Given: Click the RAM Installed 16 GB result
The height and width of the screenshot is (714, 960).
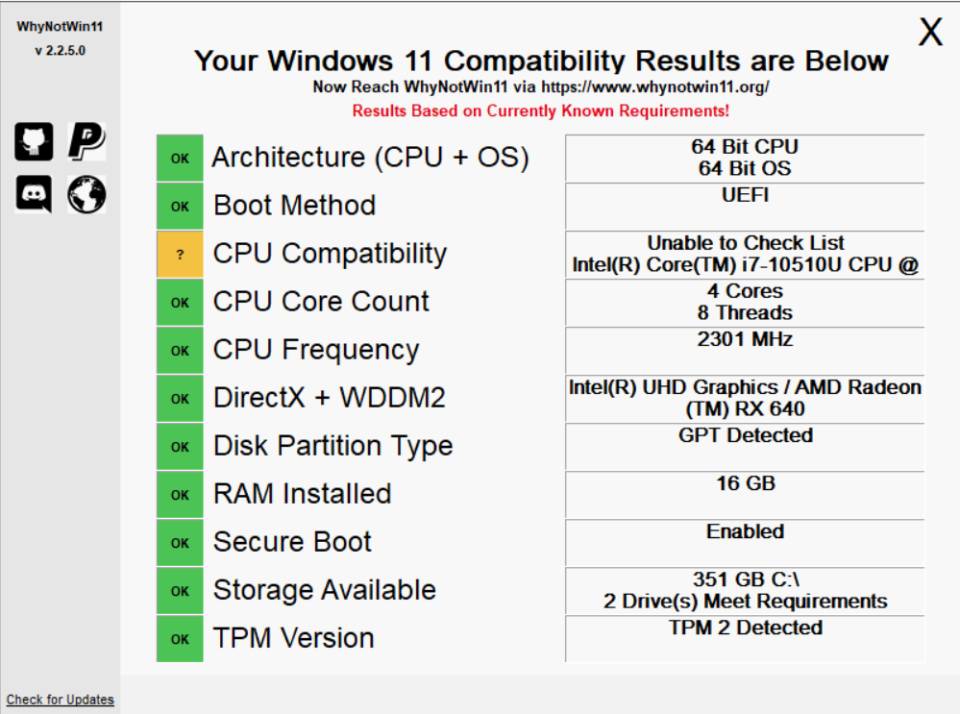Looking at the screenshot, I should point(744,494).
